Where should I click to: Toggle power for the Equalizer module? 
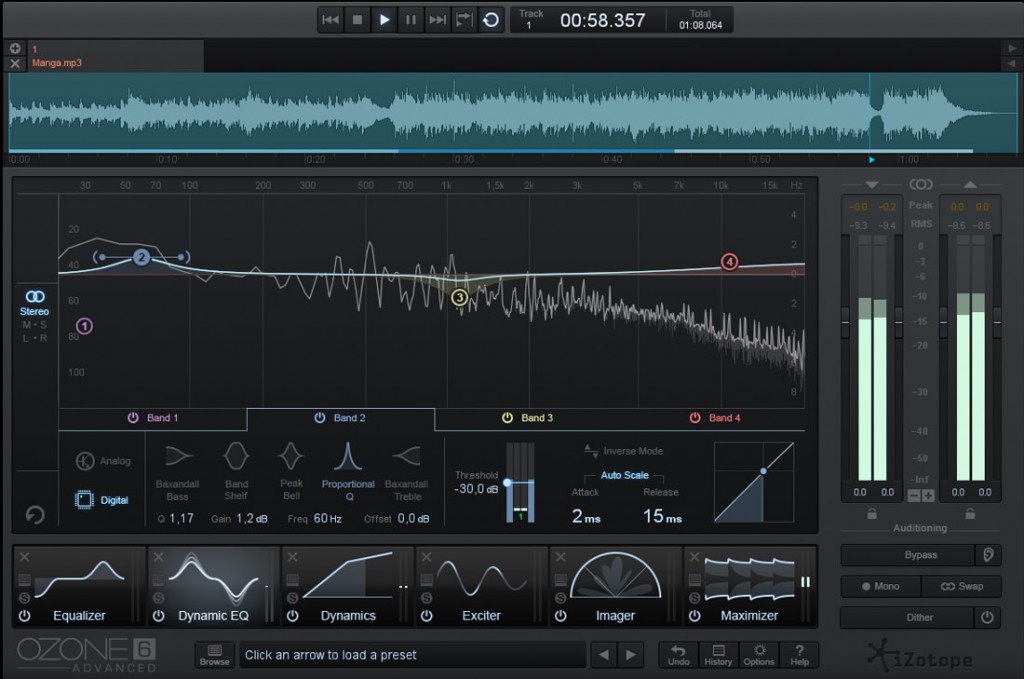pyautogui.click(x=25, y=616)
